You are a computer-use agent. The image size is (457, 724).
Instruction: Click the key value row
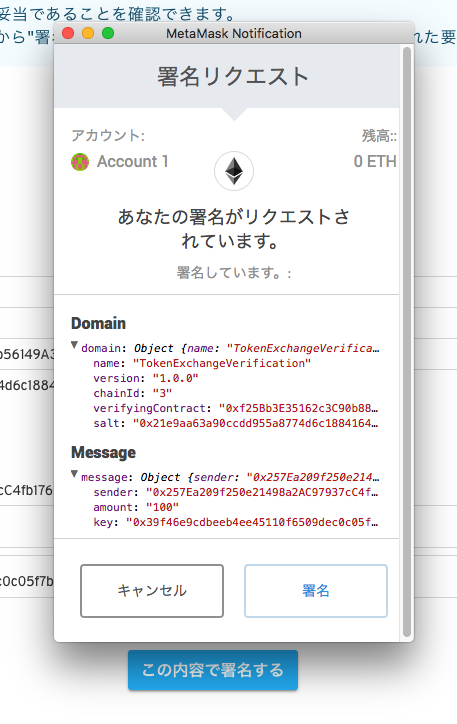point(235,522)
